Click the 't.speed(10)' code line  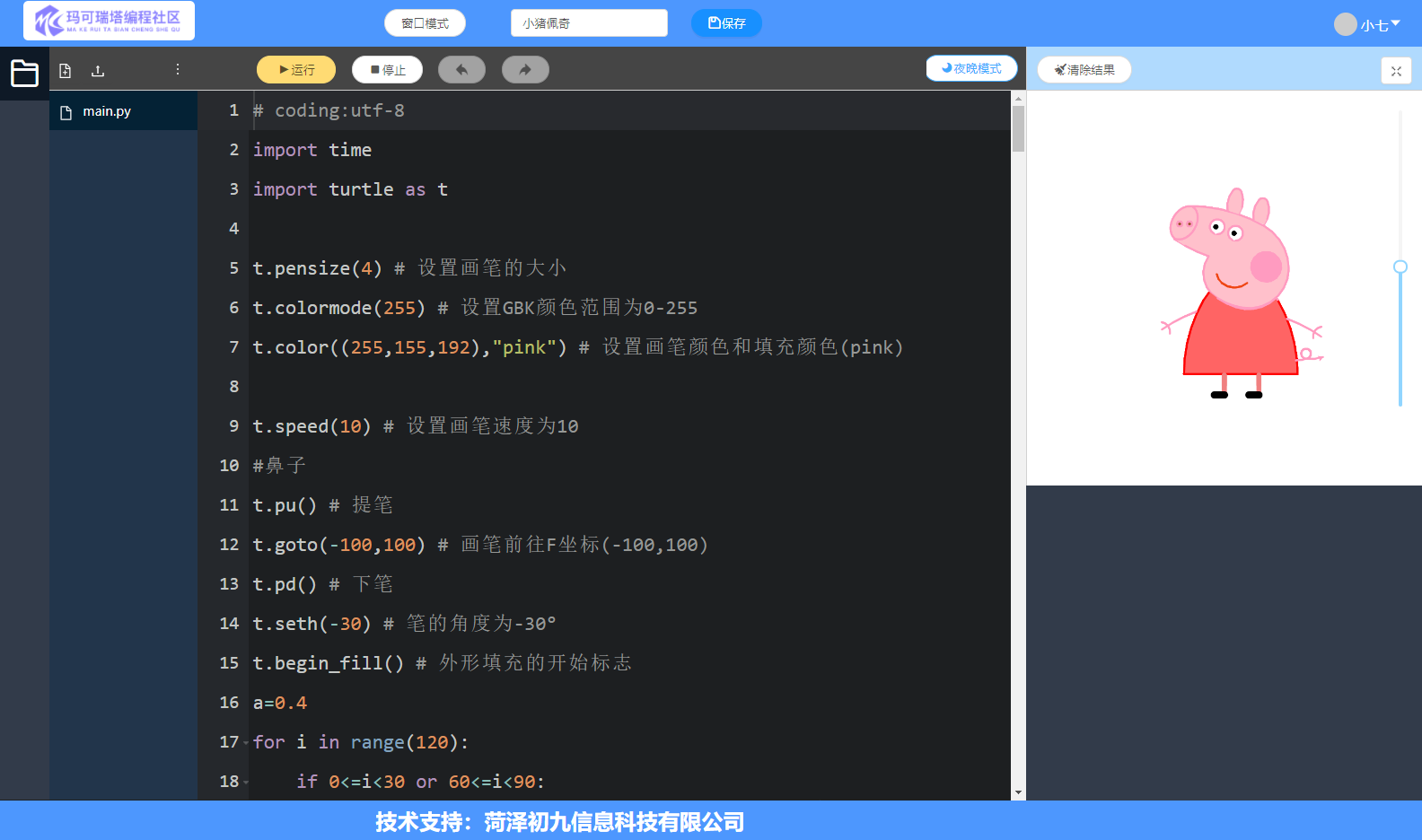point(416,426)
